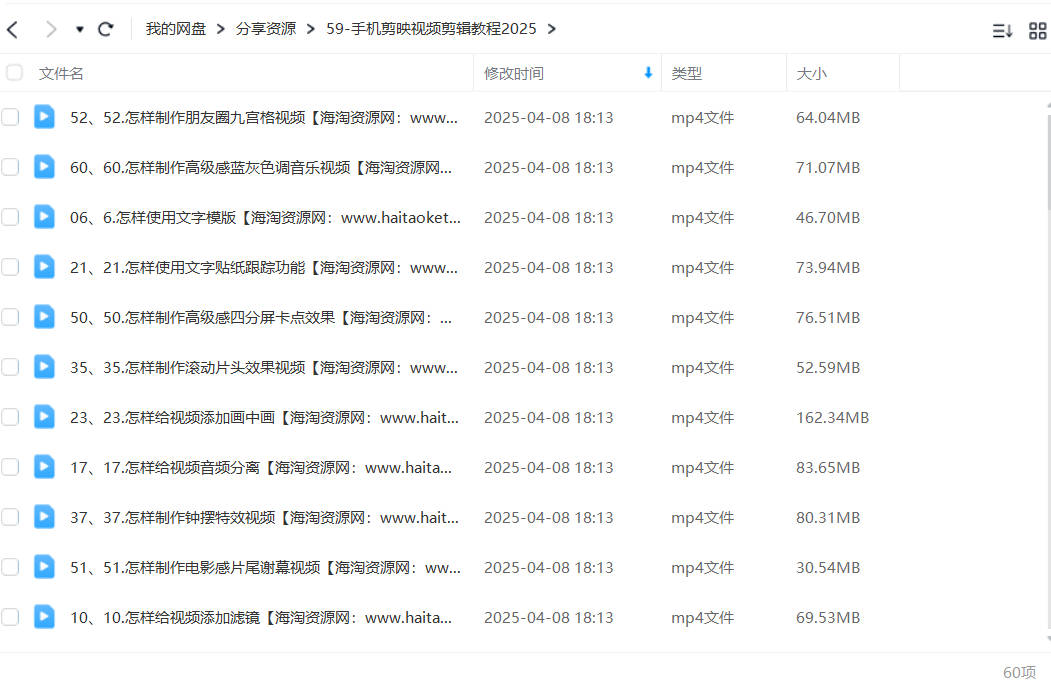
Task: Expand chevron after 分享资源 breadcrumb
Action: (310, 30)
